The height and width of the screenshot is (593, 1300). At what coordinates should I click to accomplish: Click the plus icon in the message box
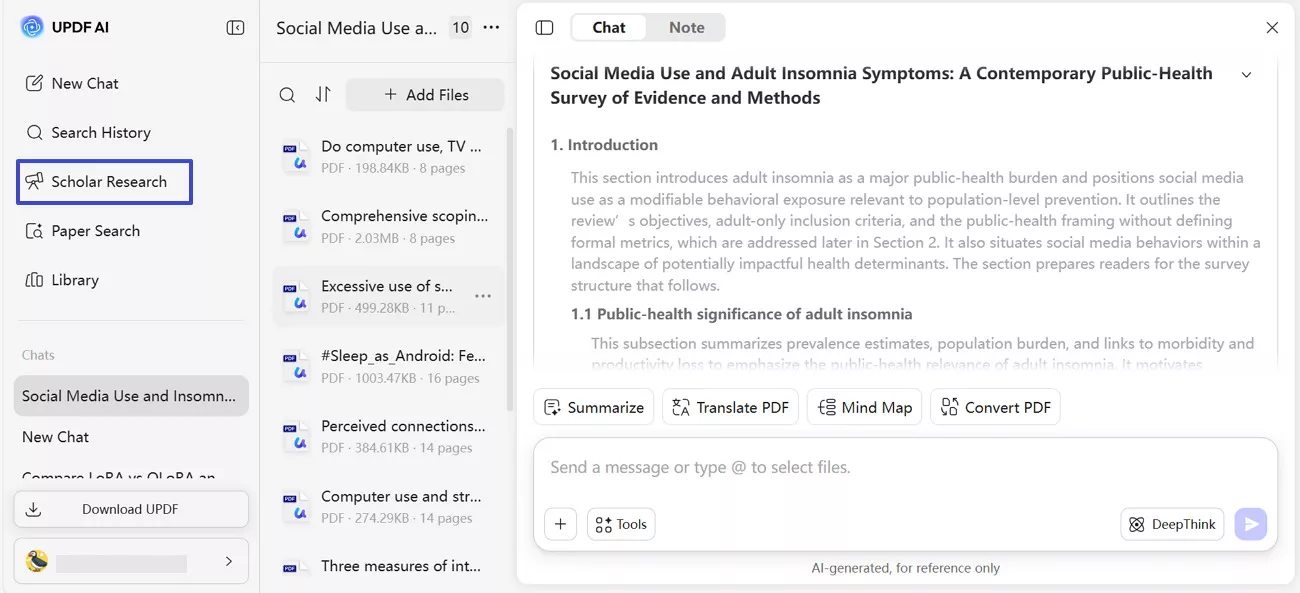tap(560, 523)
